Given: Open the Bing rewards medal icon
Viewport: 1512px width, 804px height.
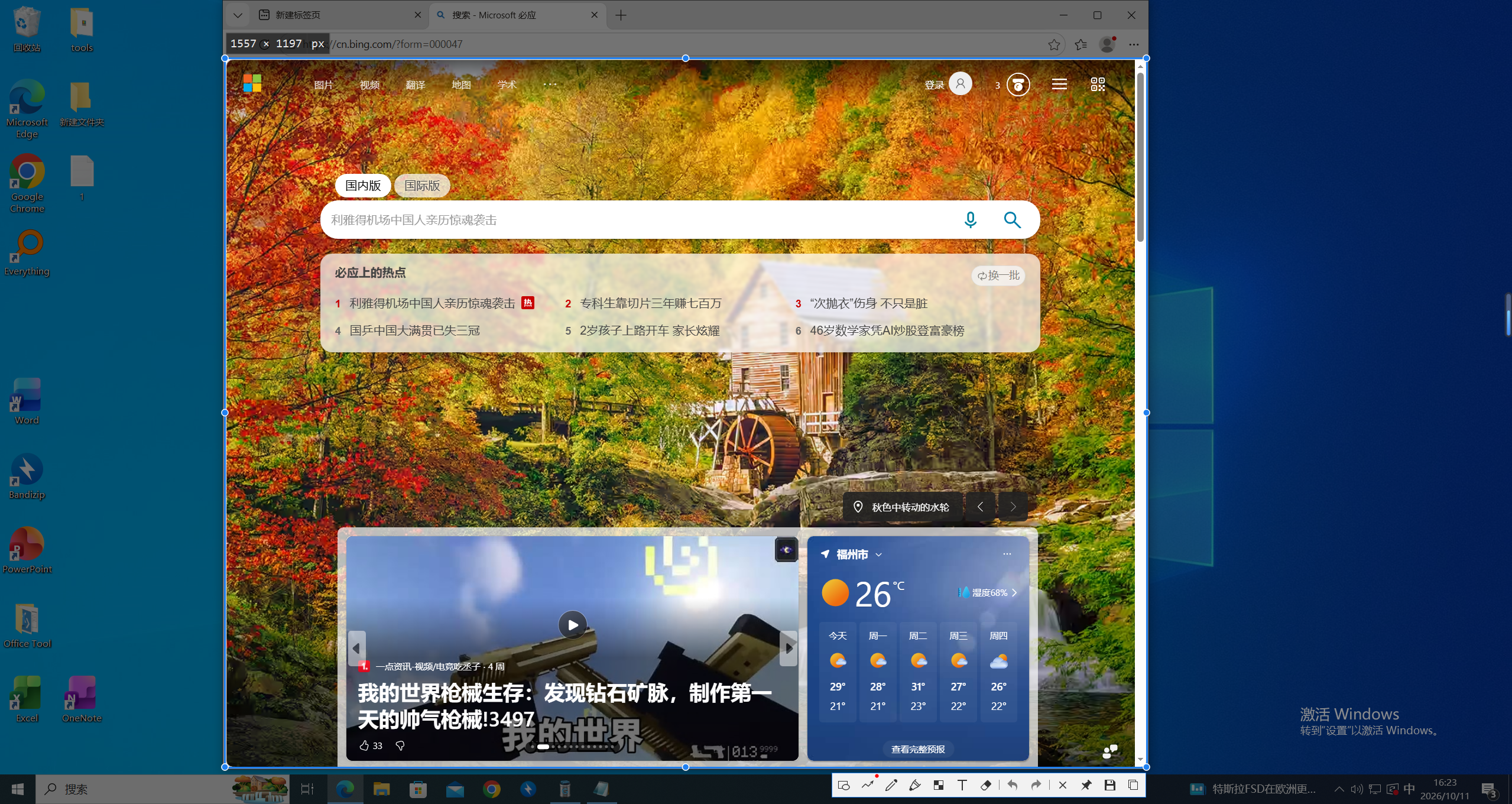Looking at the screenshot, I should coord(1018,85).
